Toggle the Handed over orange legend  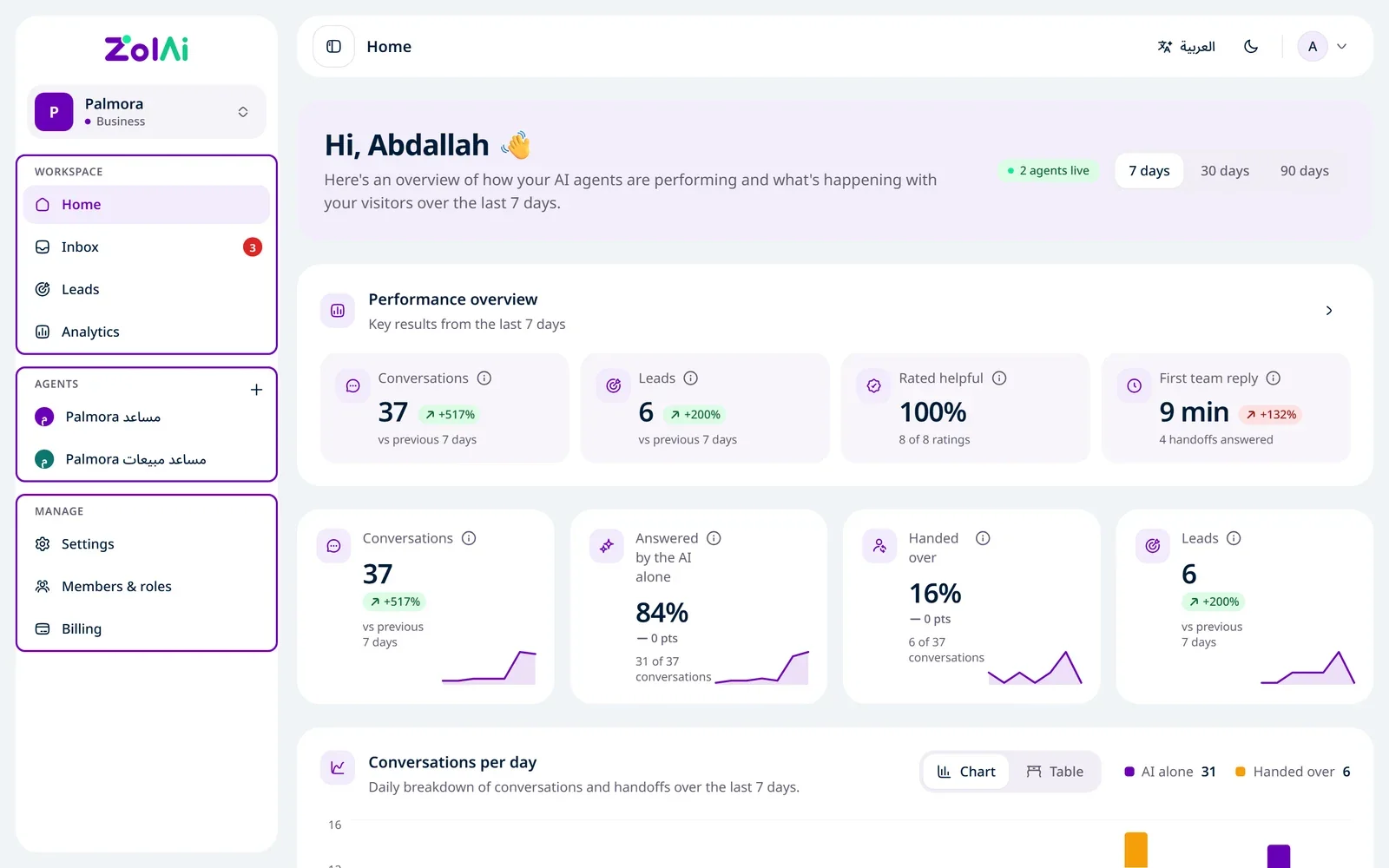pos(1293,772)
